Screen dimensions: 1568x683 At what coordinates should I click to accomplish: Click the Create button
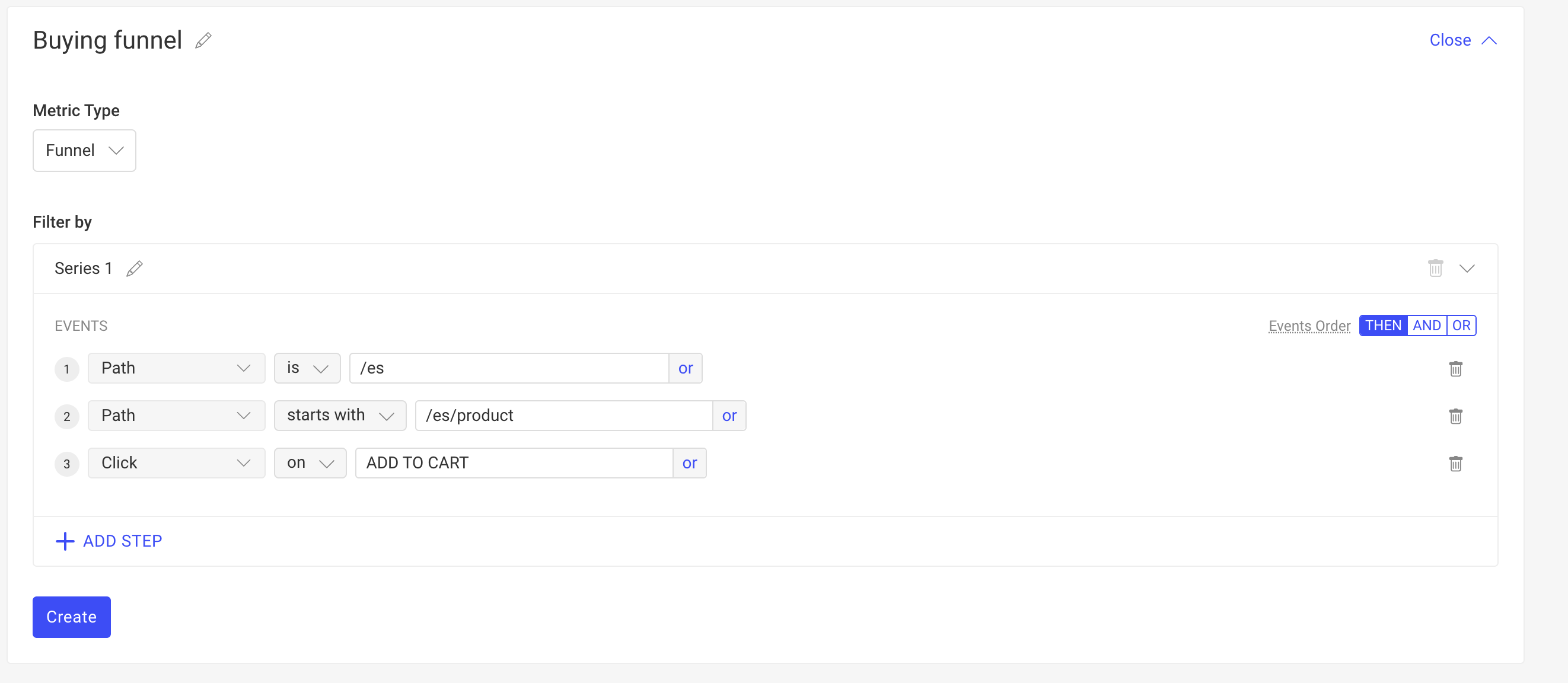pyautogui.click(x=72, y=616)
